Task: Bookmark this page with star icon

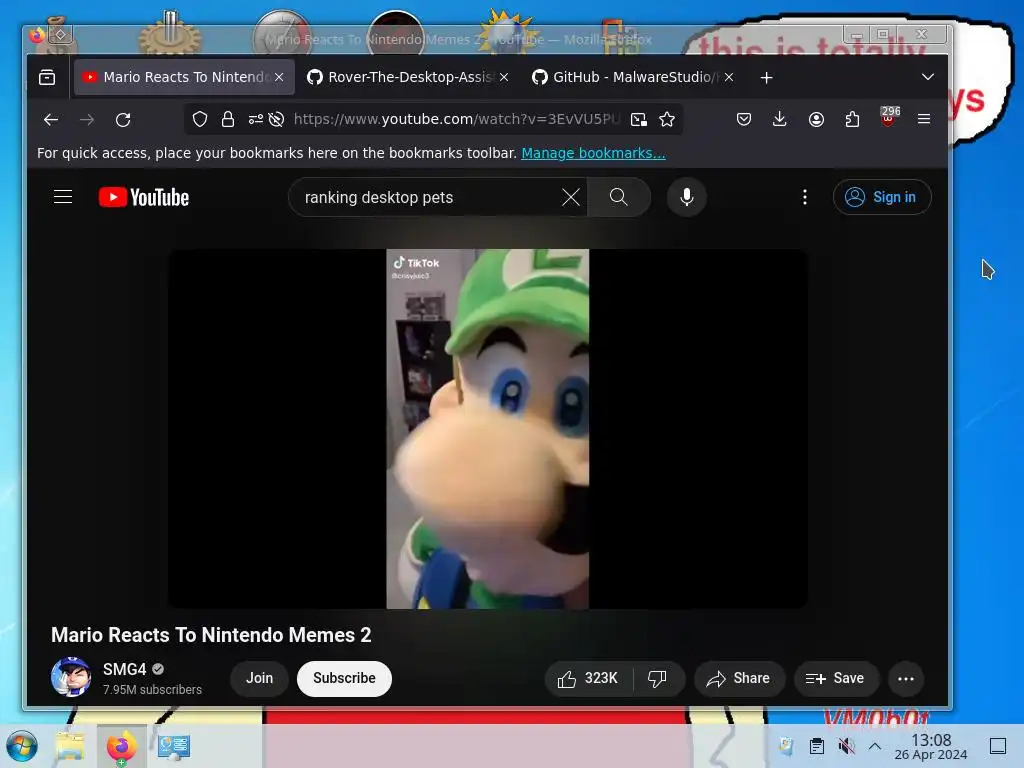Action: tap(667, 119)
